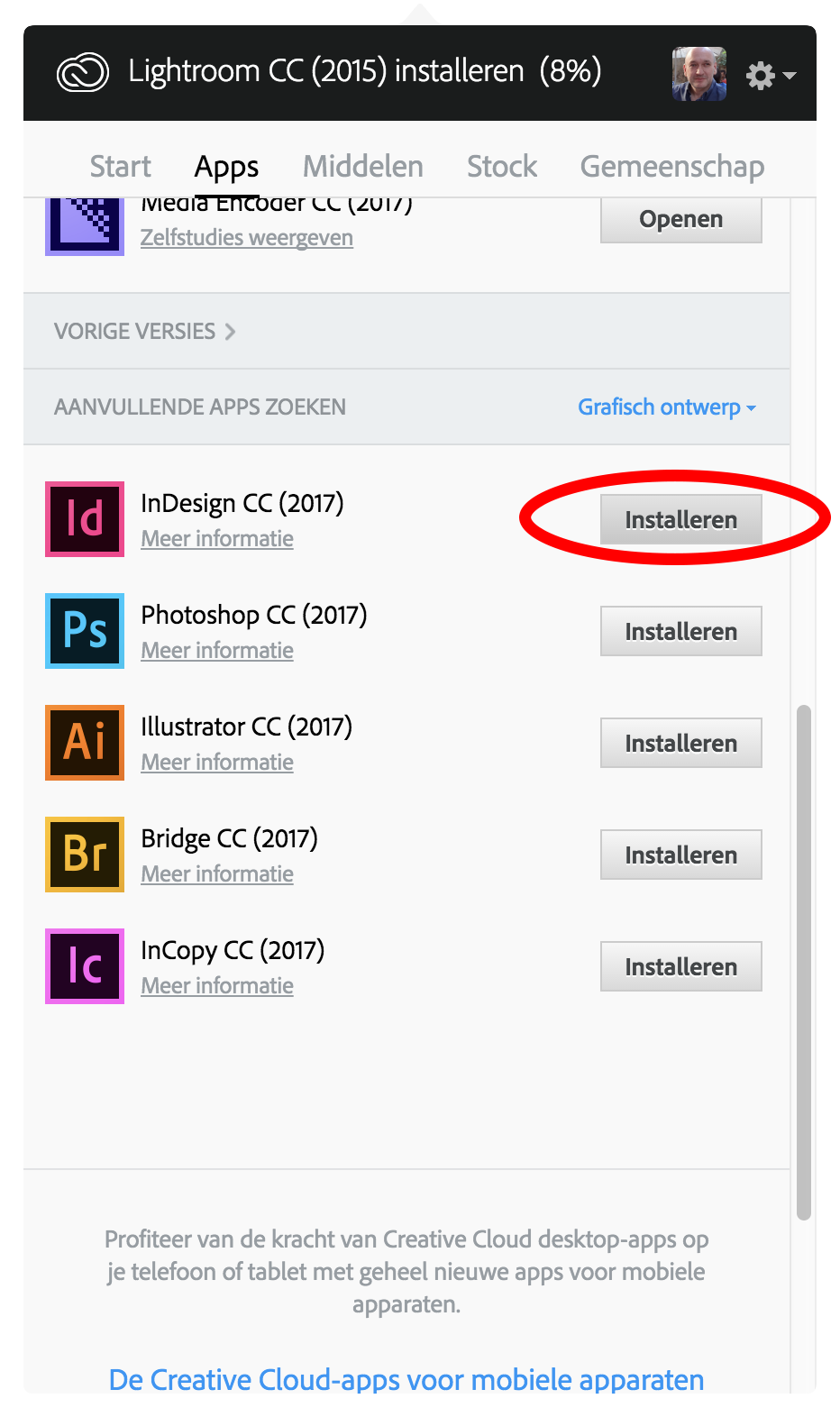This screenshot has width=840, height=1417.
Task: Expand the Vorige Versies section
Action: tap(145, 331)
